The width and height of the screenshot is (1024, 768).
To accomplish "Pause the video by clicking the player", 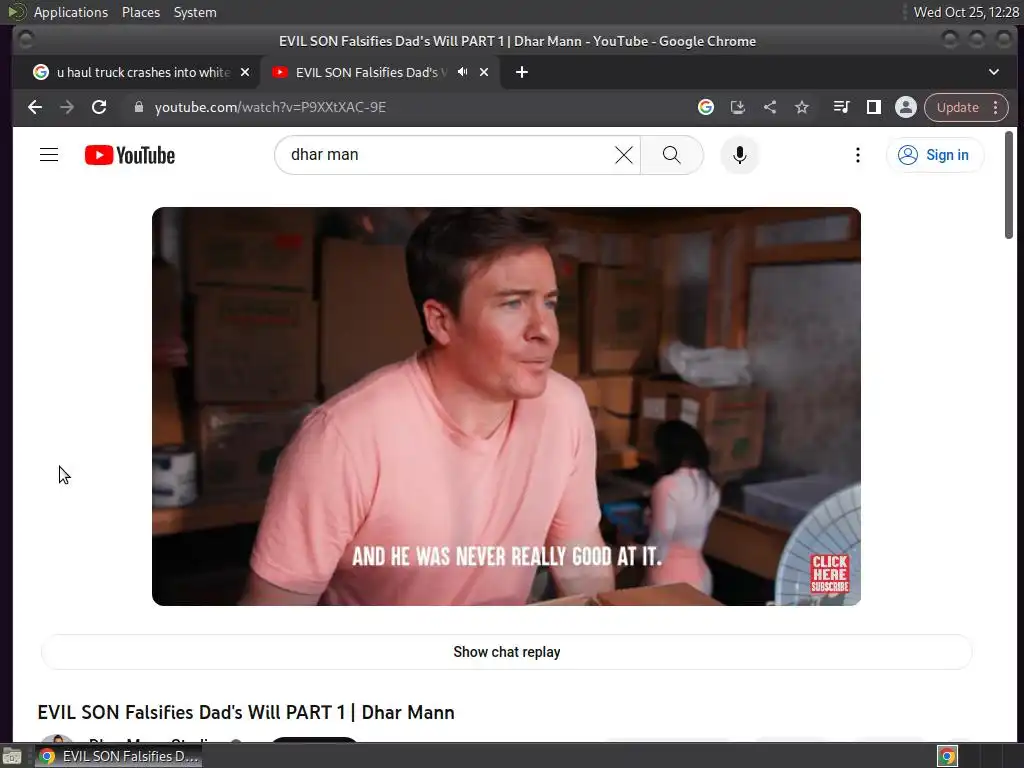I will (506, 406).
